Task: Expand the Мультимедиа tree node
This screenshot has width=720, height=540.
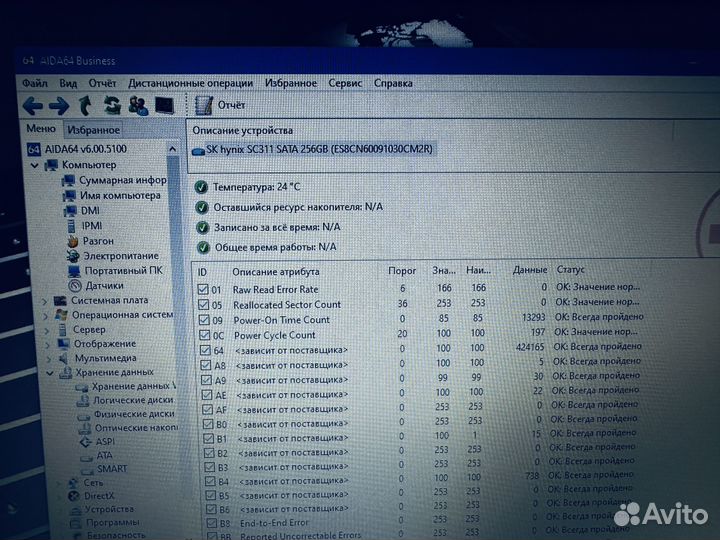Action: click(x=48, y=359)
